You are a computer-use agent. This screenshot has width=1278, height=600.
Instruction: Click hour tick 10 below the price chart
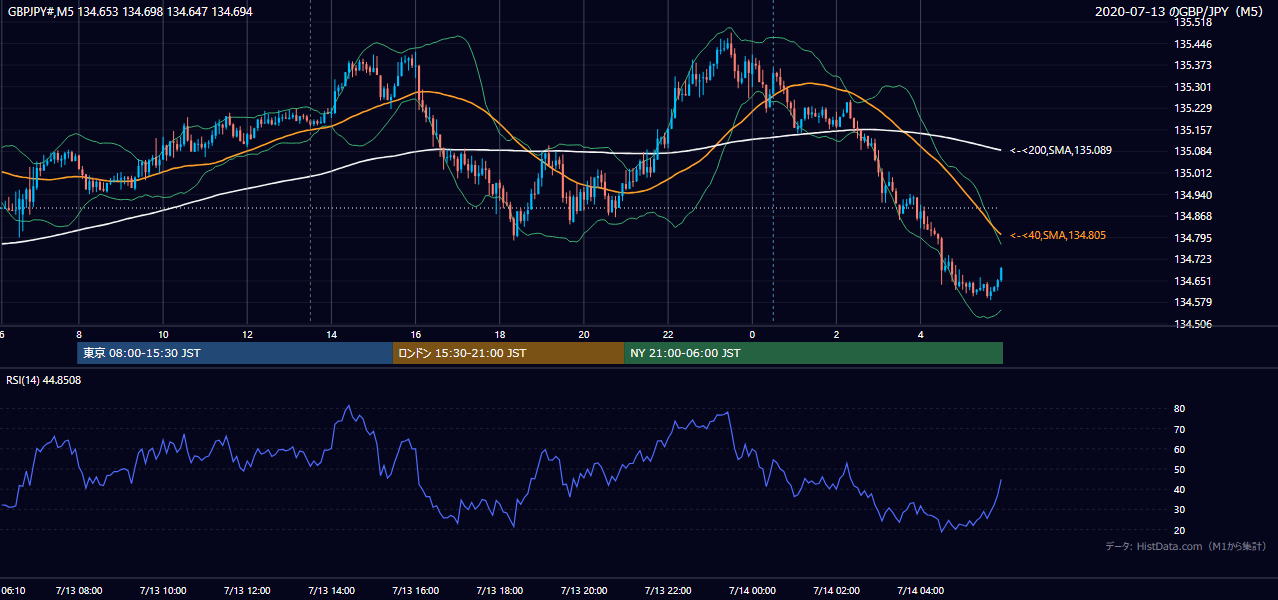(163, 334)
